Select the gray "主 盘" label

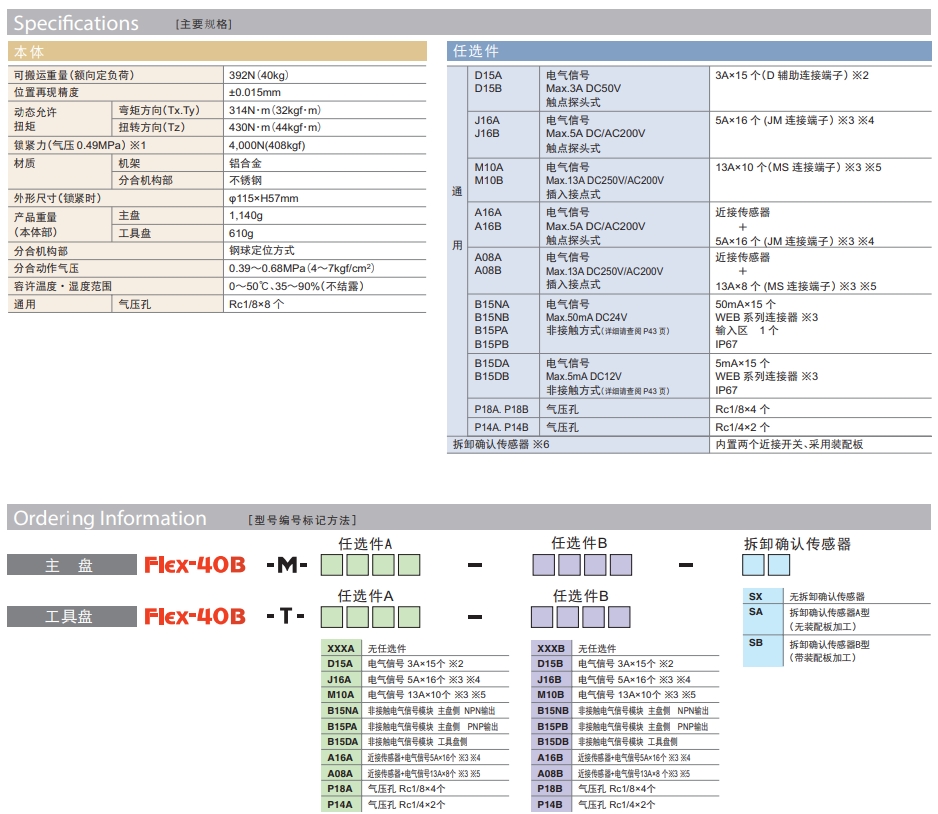72,565
